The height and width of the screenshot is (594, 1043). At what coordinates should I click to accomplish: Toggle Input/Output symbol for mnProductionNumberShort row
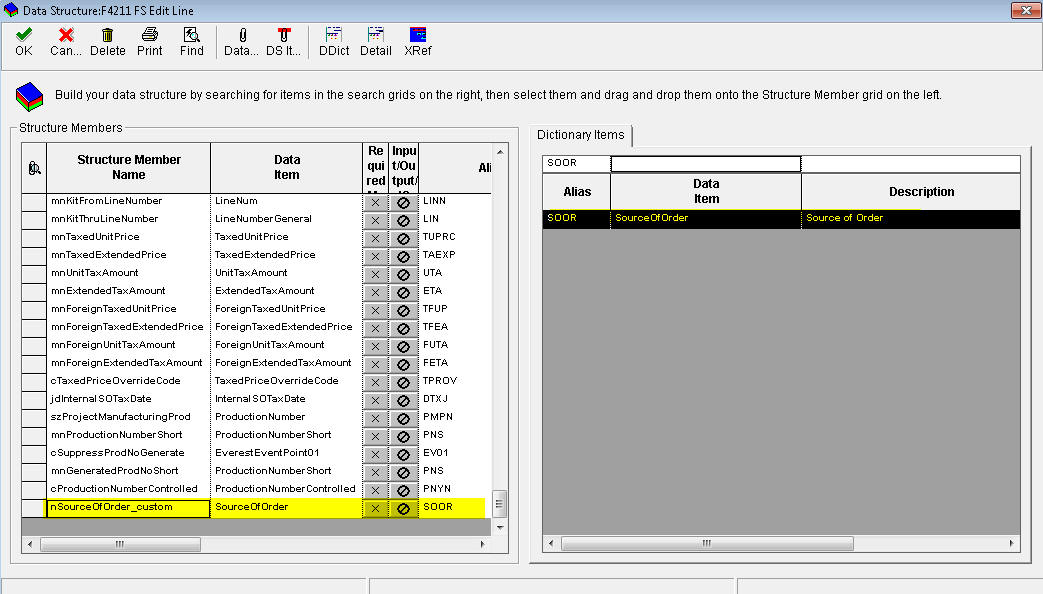tap(403, 436)
